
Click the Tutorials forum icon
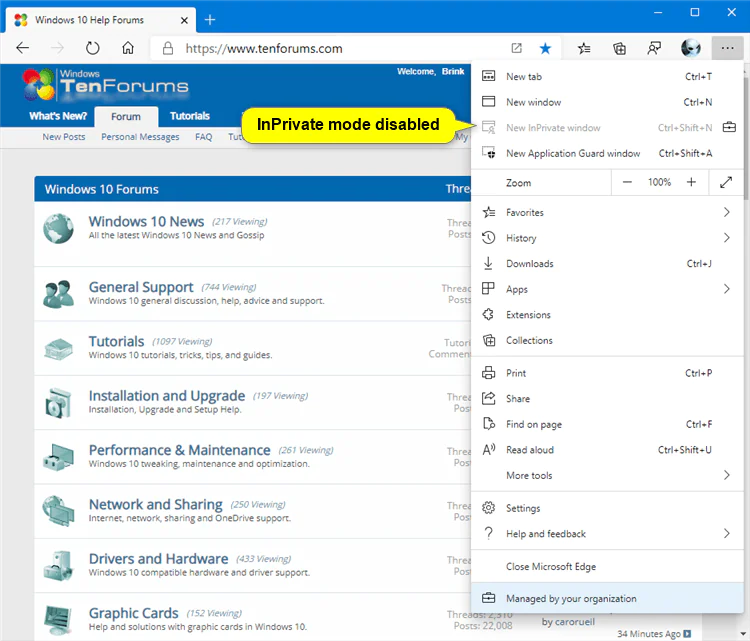(58, 349)
